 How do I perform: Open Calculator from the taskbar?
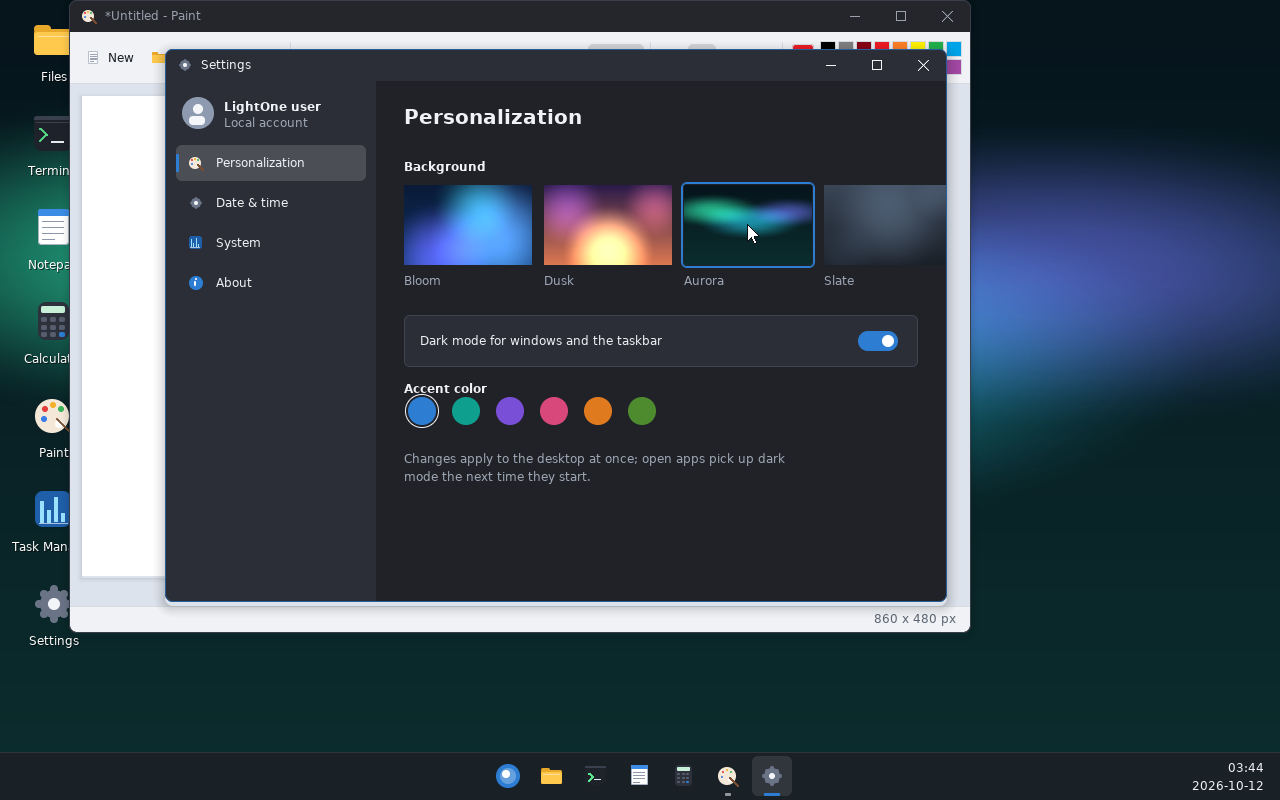pyautogui.click(x=683, y=776)
